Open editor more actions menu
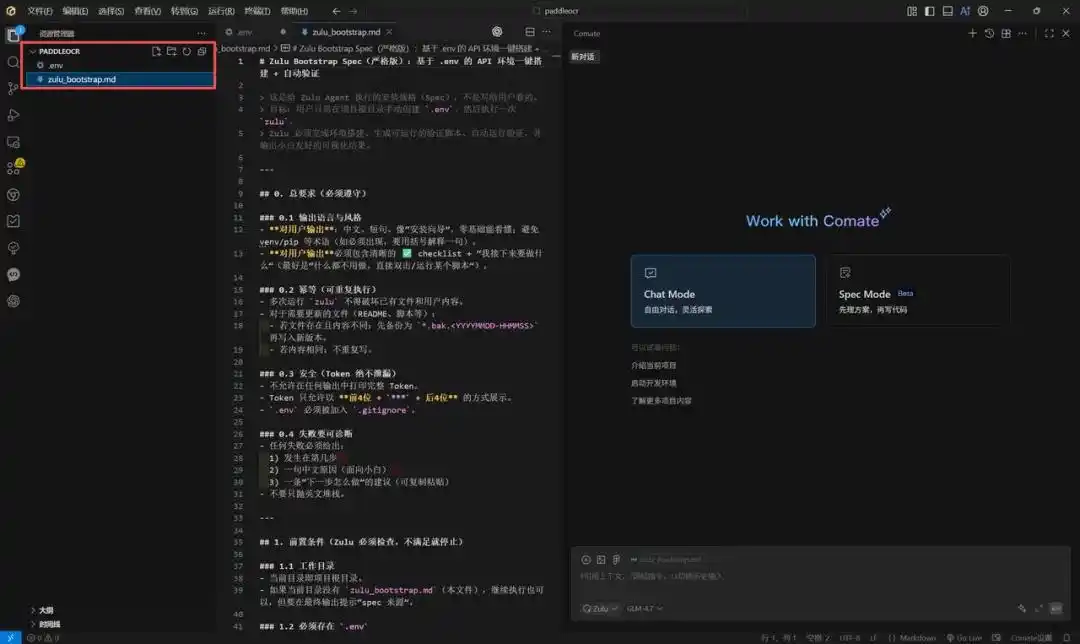The width and height of the screenshot is (1080, 644). [546, 32]
